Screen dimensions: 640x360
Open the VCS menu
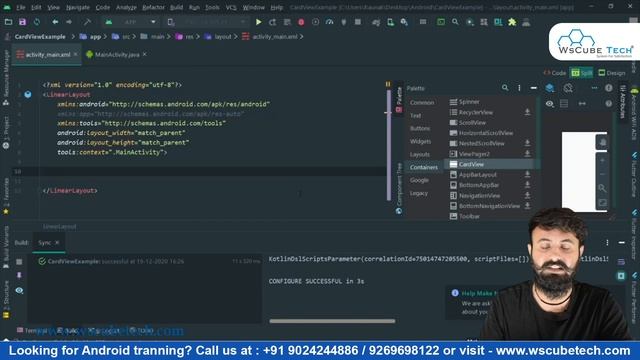[231, 7]
